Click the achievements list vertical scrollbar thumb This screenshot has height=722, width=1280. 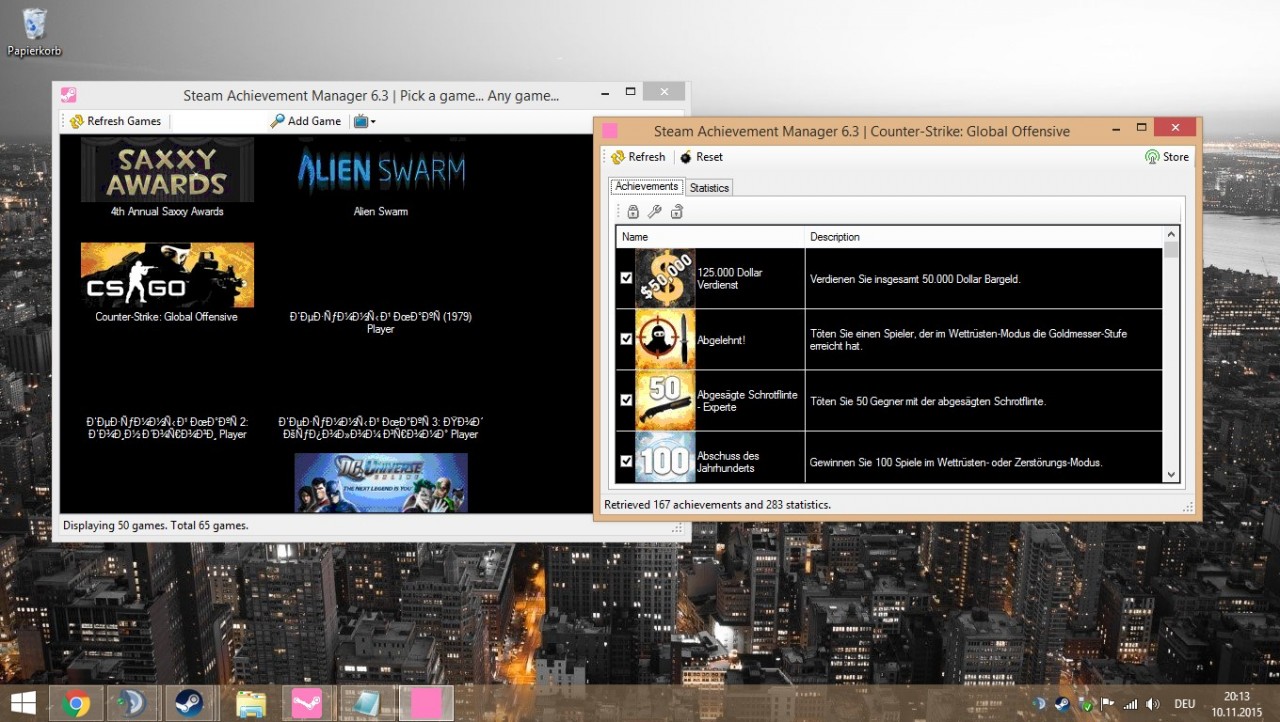point(1171,250)
